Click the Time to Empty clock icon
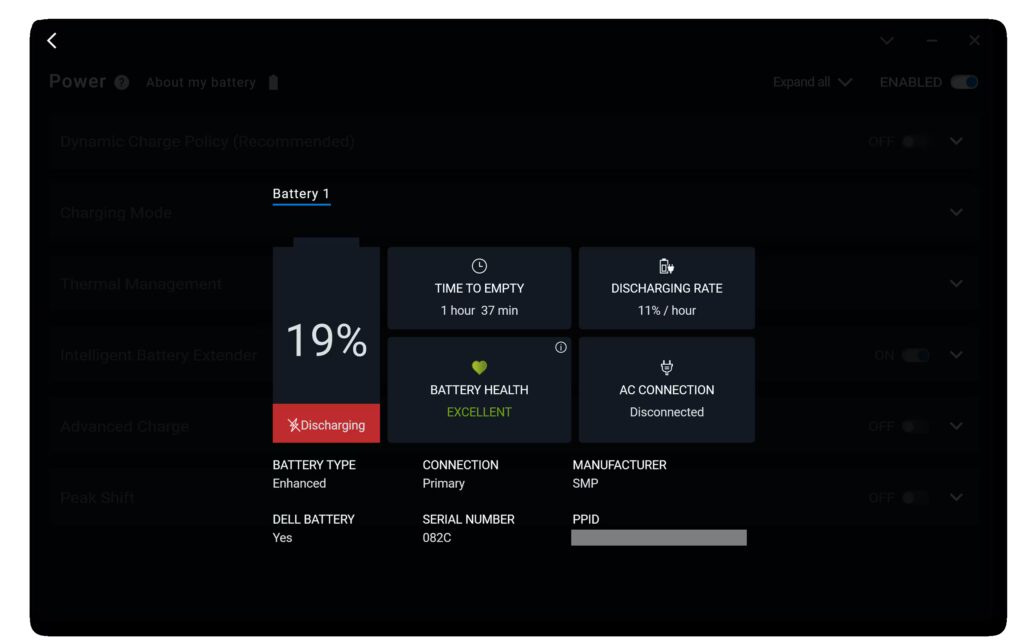Image resolution: width=1024 pixels, height=640 pixels. coord(479,266)
